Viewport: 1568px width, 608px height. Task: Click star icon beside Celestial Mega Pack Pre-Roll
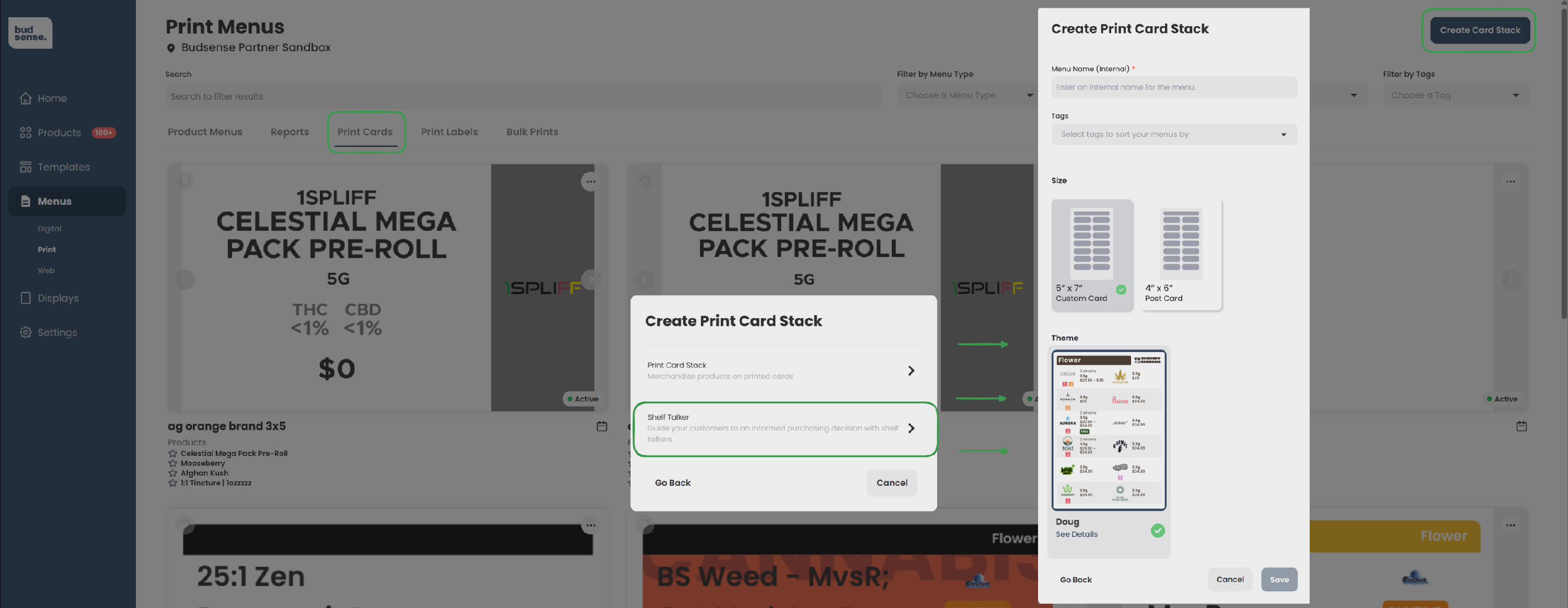[x=173, y=453]
